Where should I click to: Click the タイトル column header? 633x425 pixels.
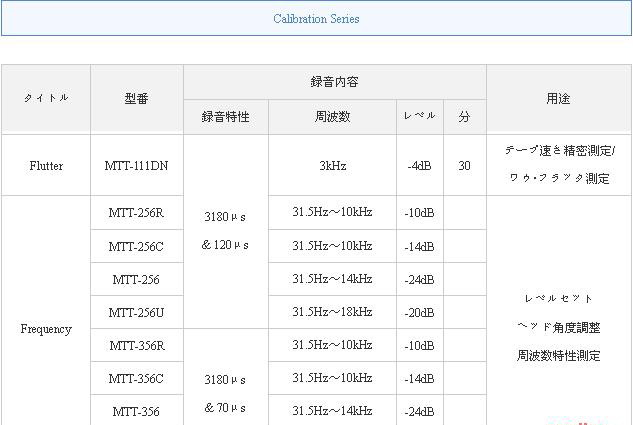pyautogui.click(x=46, y=99)
